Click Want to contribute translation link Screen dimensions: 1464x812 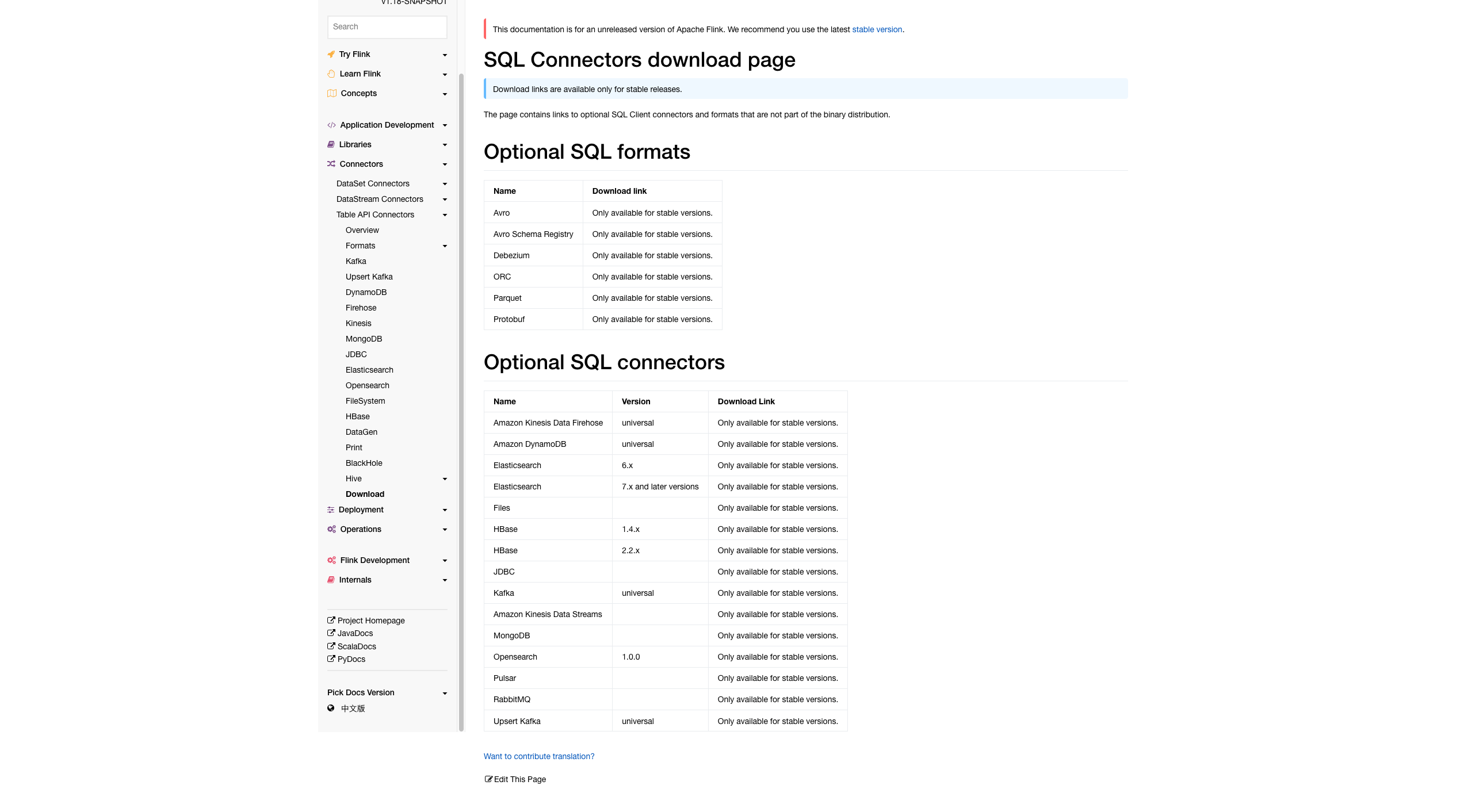538,756
